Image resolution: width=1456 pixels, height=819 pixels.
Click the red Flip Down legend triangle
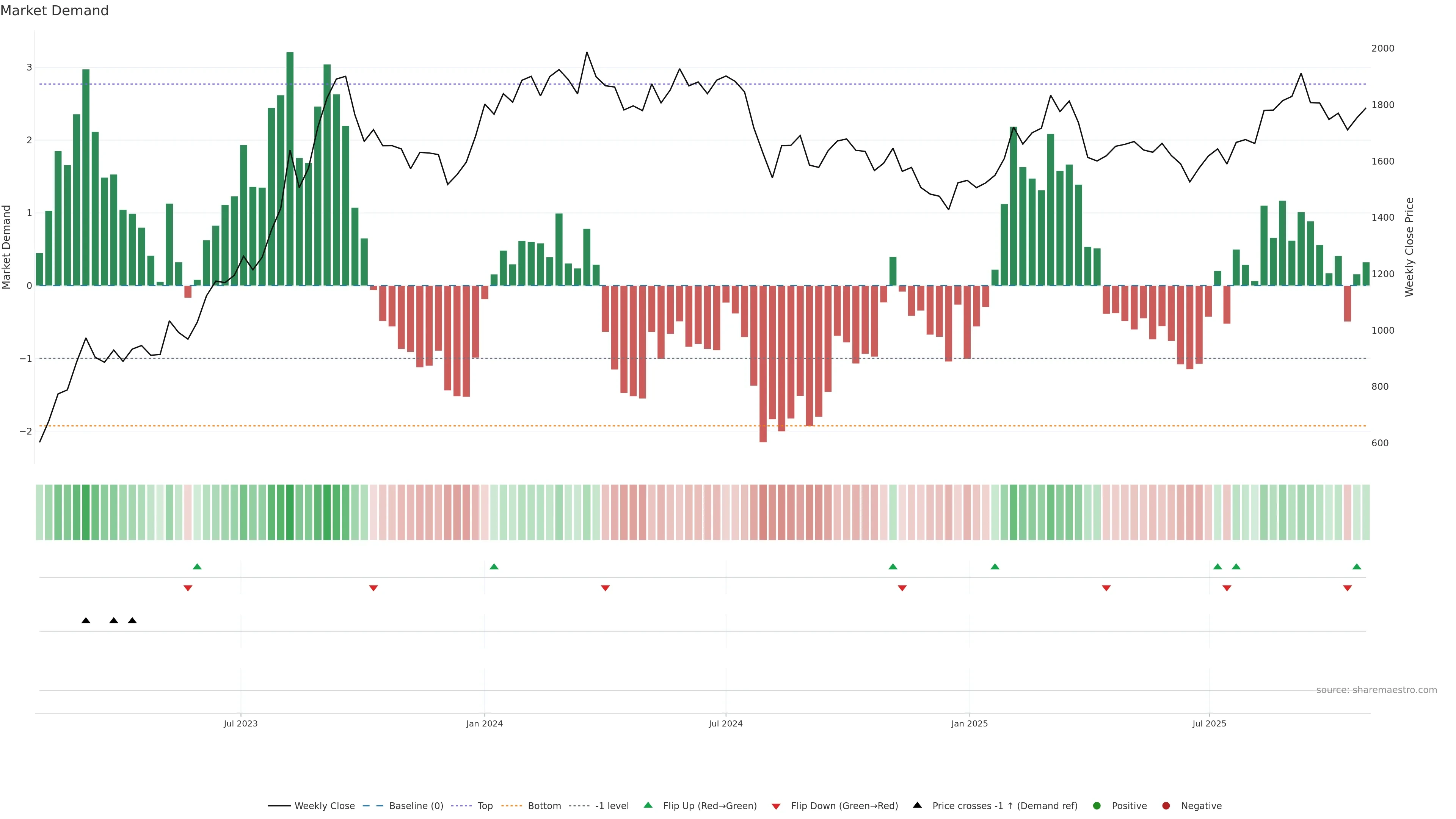(776, 806)
